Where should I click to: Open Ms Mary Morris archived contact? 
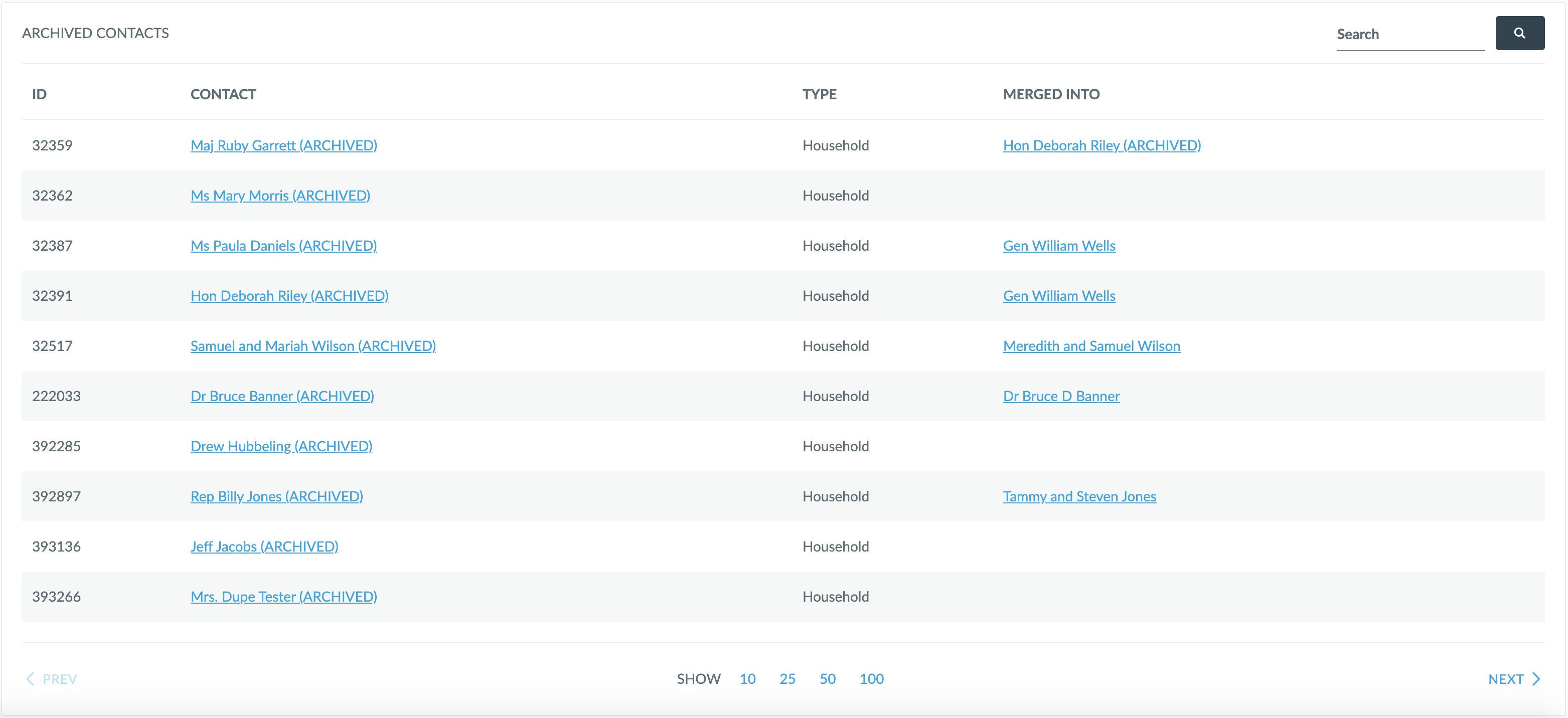pyautogui.click(x=280, y=196)
